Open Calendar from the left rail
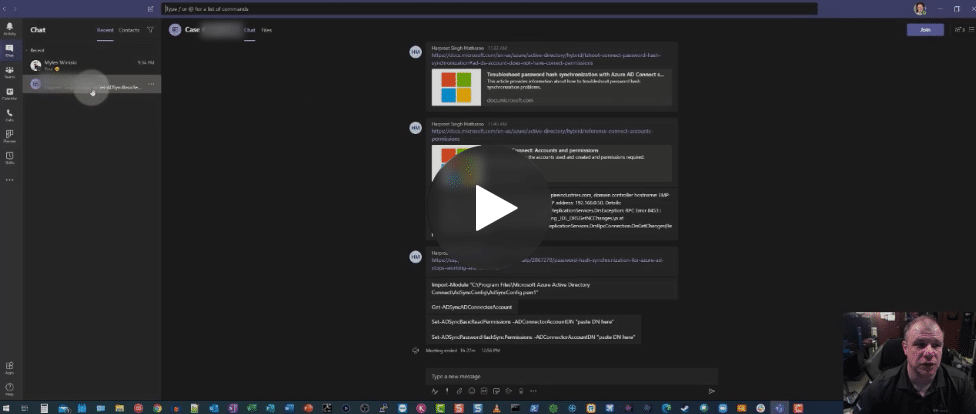The height and width of the screenshot is (414, 976). click(9, 93)
